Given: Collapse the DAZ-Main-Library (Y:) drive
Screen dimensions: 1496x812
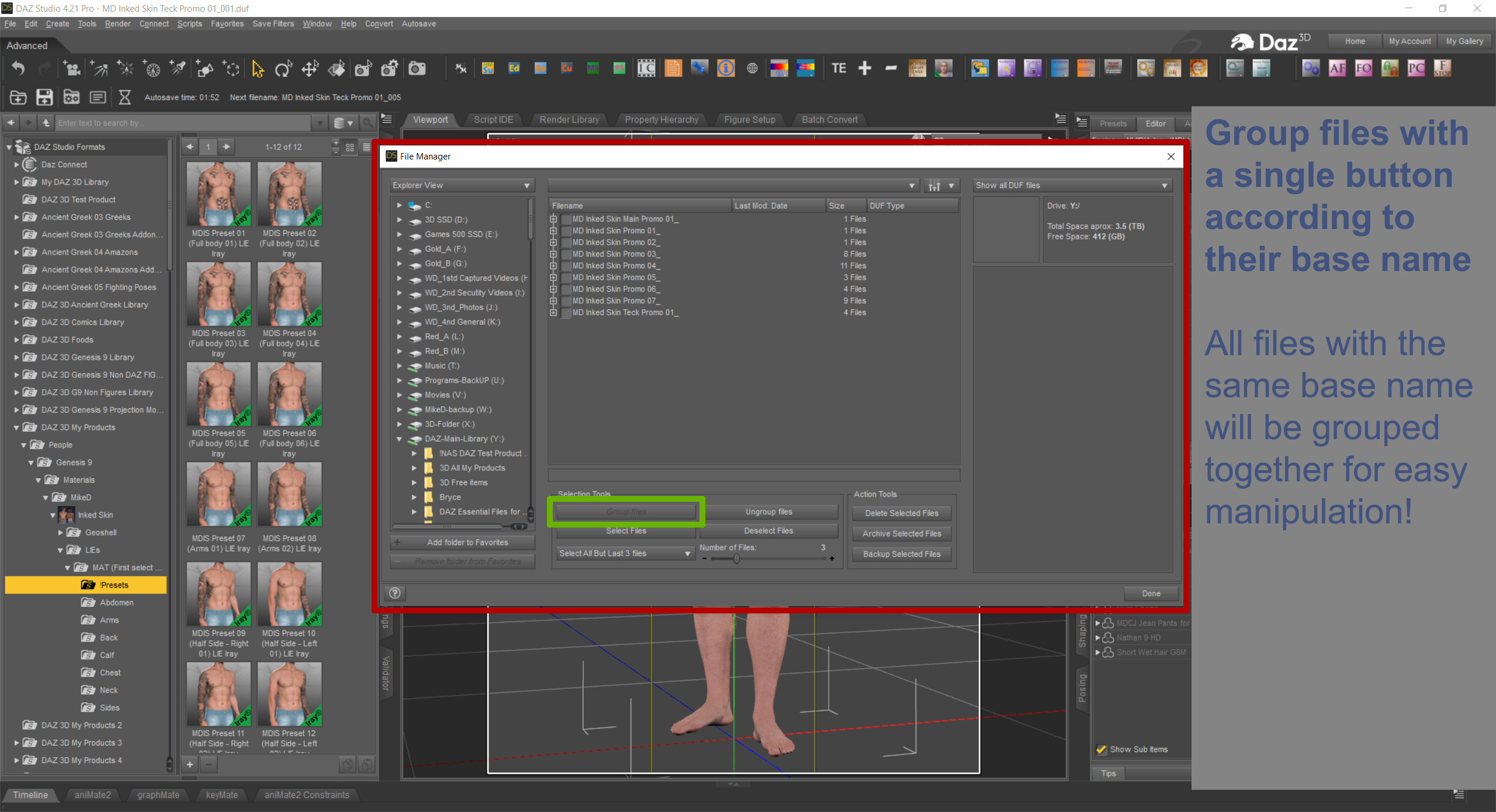Looking at the screenshot, I should pyautogui.click(x=400, y=439).
